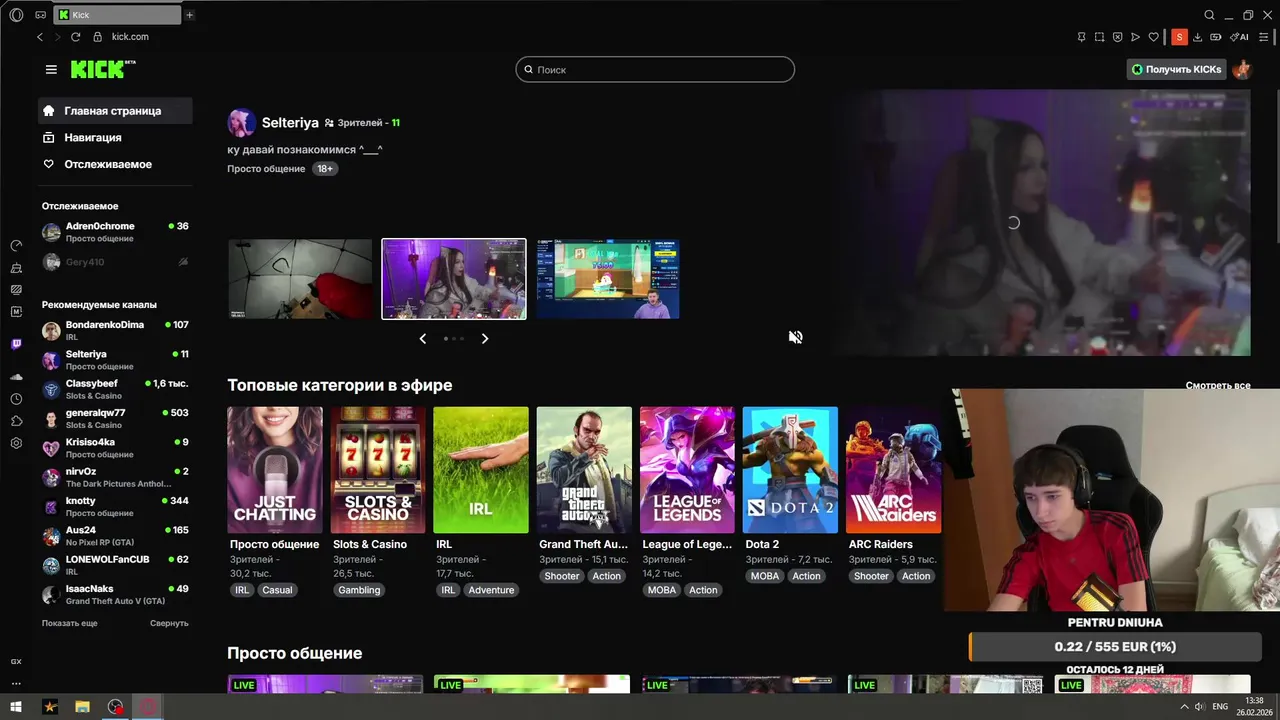
Task: Open browser downloads icon
Action: coord(1198,37)
